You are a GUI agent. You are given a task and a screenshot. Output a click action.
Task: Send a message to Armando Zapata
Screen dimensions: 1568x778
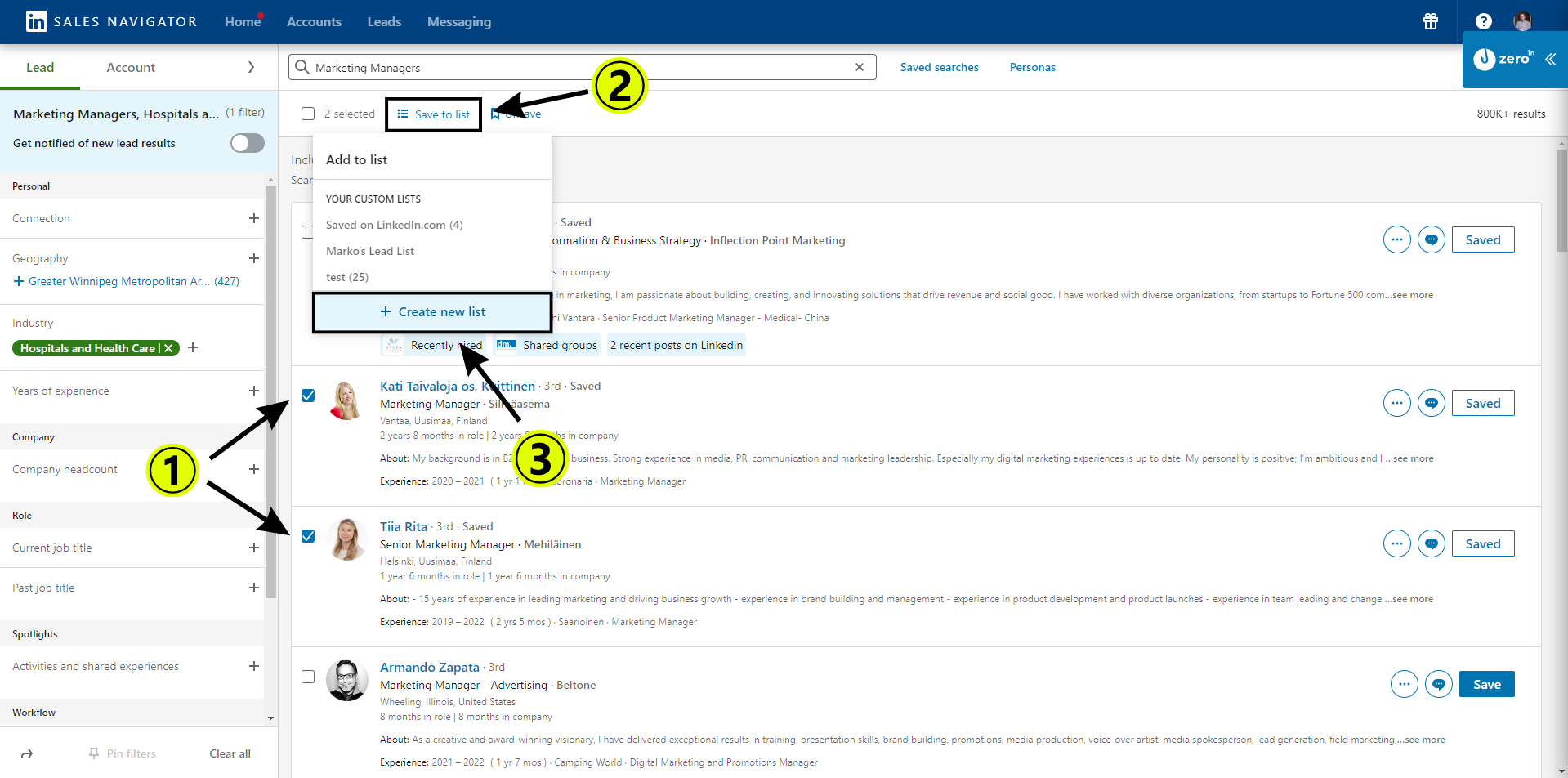coord(1439,684)
